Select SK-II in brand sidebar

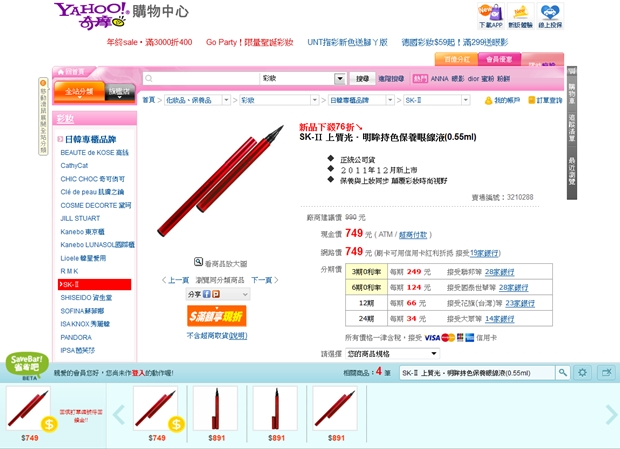[95, 284]
